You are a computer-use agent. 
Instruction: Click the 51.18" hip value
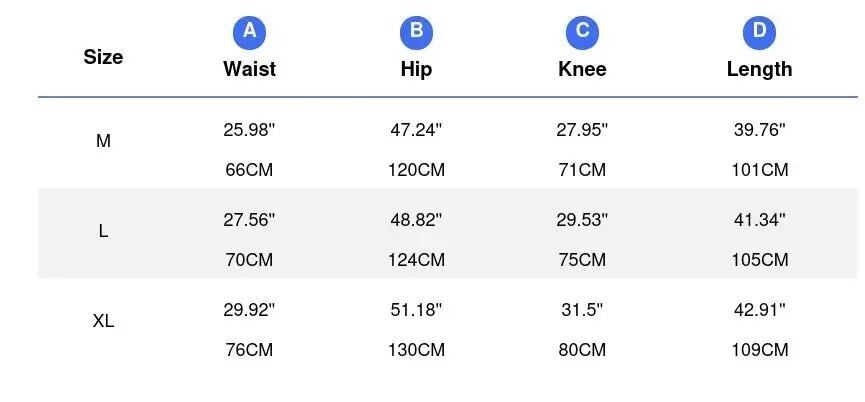click(416, 310)
